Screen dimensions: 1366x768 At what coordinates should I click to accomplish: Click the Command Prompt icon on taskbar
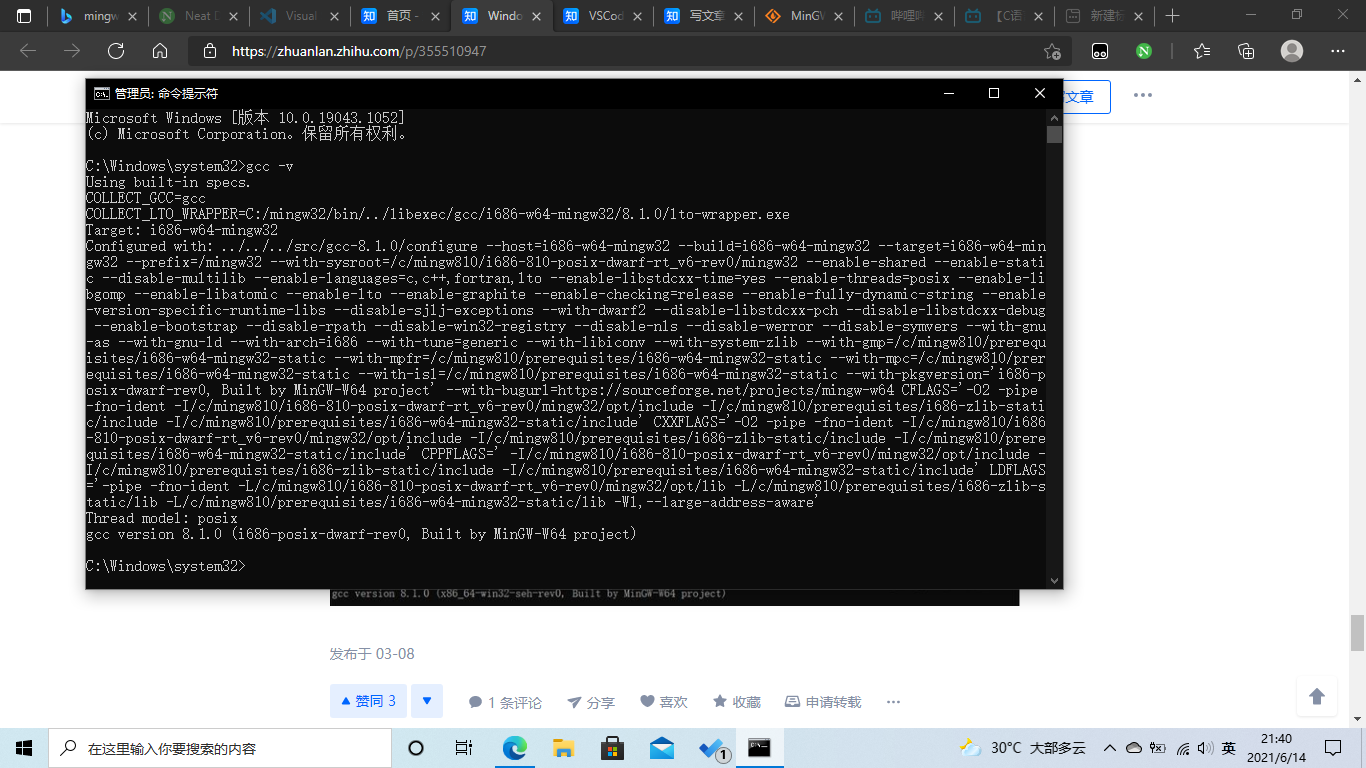coord(759,747)
